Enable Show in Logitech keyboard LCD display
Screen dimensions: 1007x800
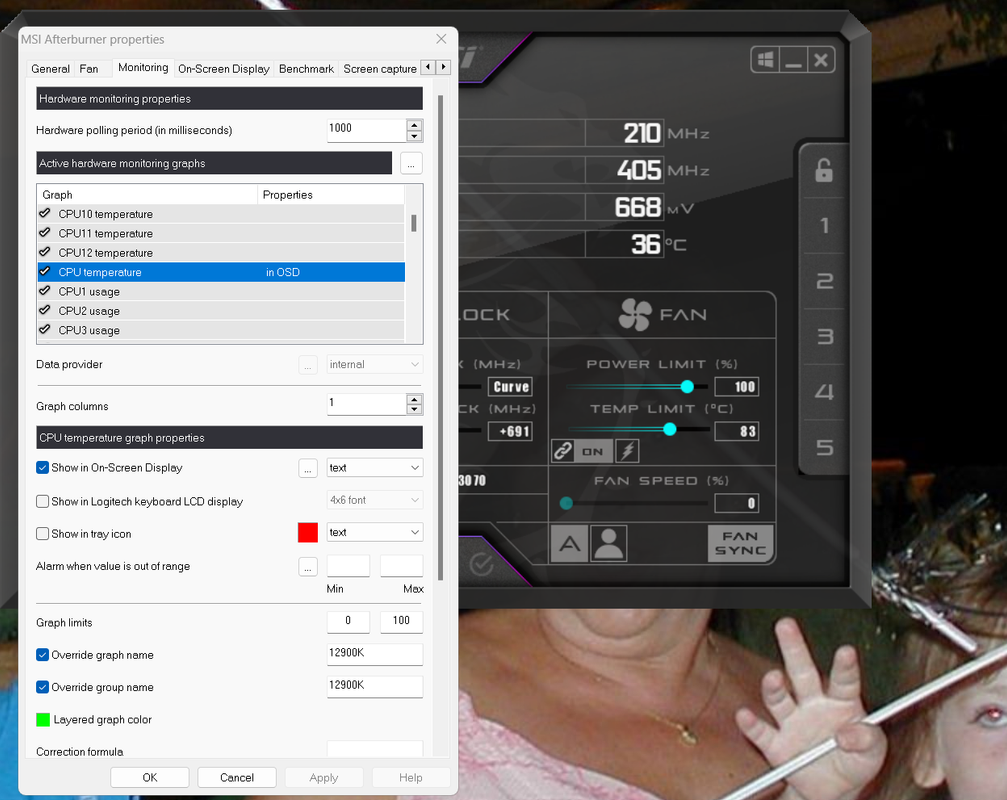coord(42,501)
